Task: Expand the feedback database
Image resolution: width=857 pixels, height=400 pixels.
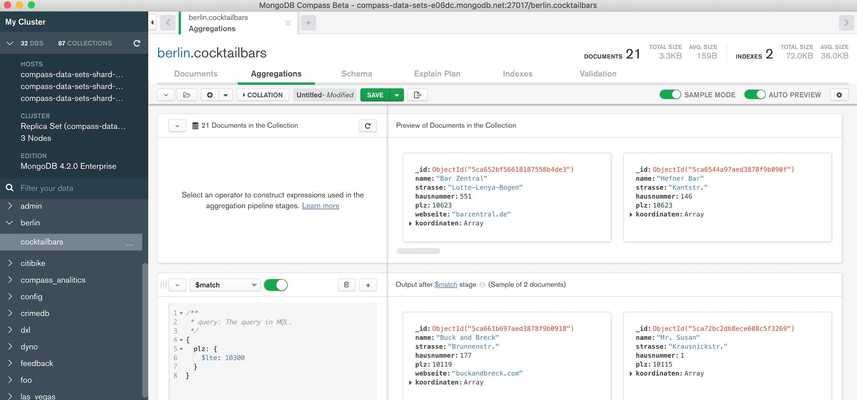Action: tap(10, 363)
